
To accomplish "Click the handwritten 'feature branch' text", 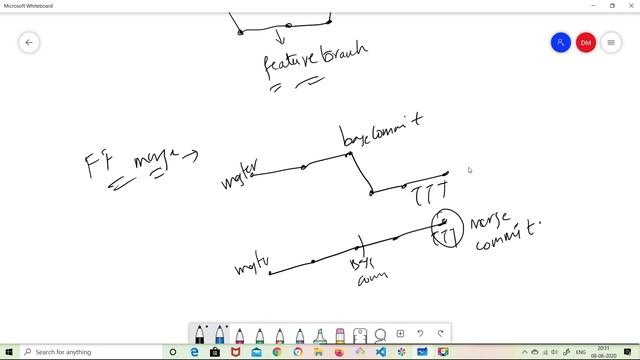I will pyautogui.click(x=316, y=60).
